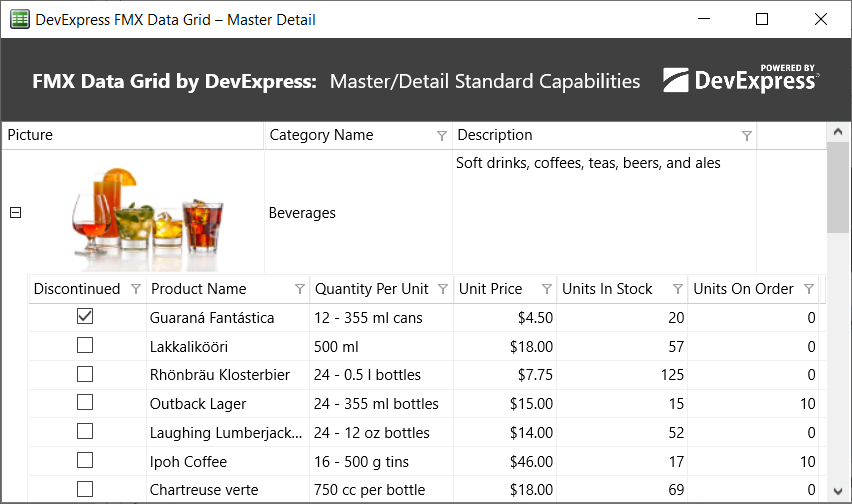This screenshot has height=504, width=852.
Task: Select the 57 units in stock cell
Action: point(622,346)
